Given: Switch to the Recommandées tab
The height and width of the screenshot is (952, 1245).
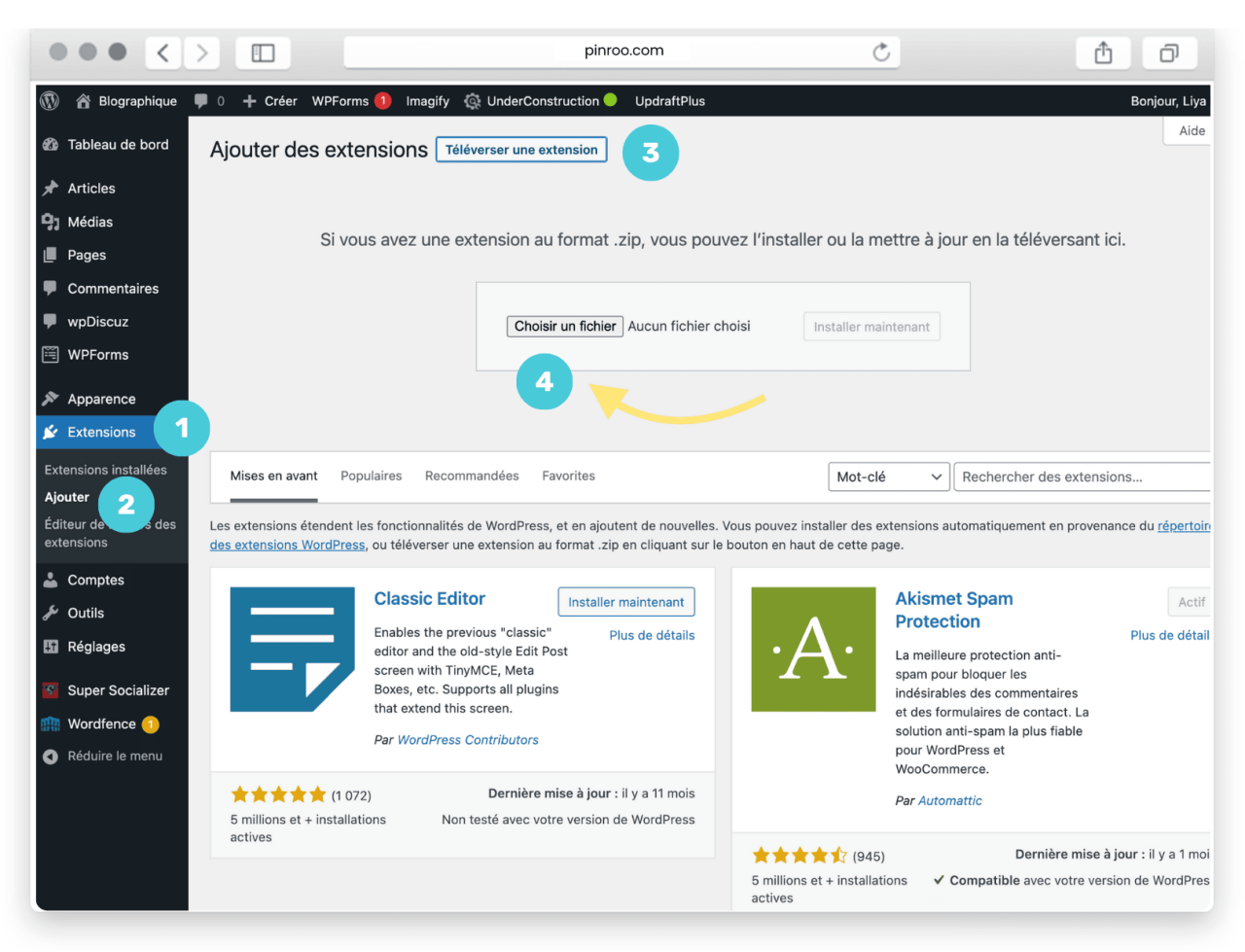Looking at the screenshot, I should coord(472,476).
